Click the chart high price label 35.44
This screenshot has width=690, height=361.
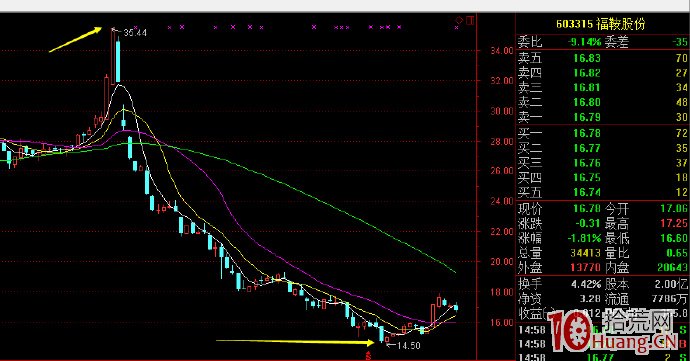(135, 33)
